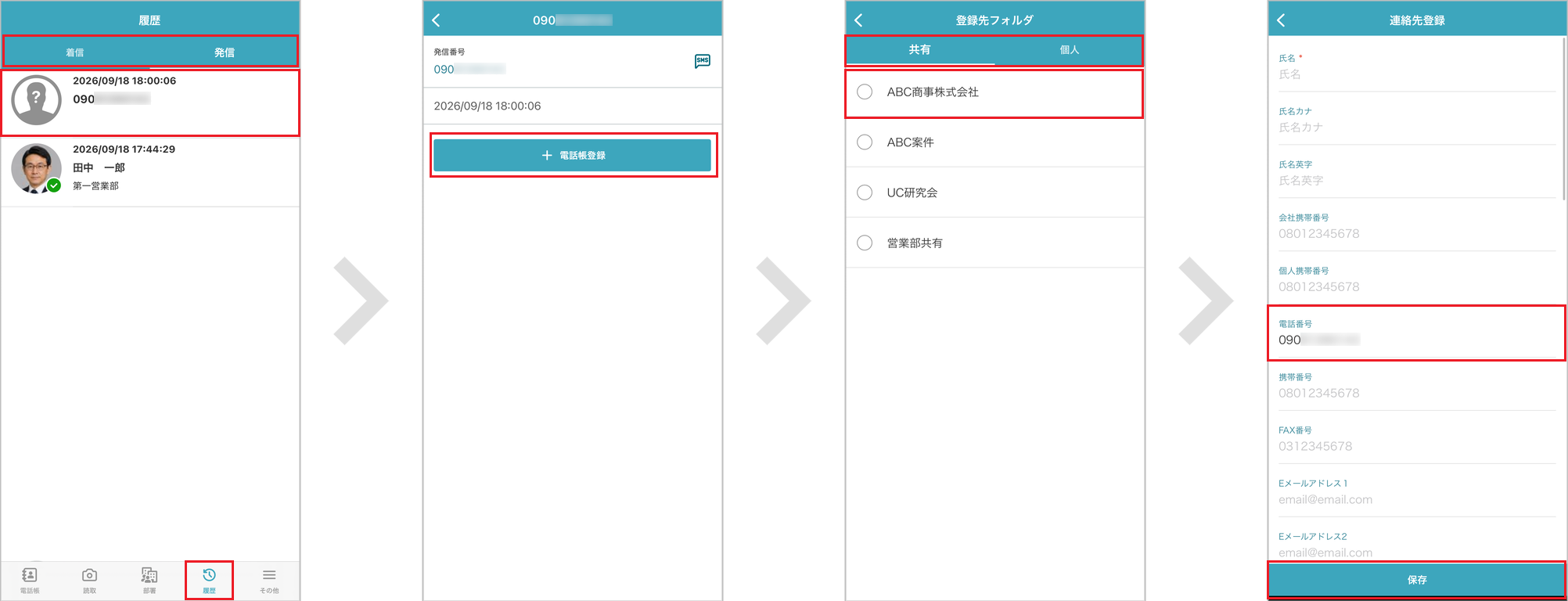Viewport: 1568px width, 601px height.
Task: Click the 連絡先登録 form scrollbar
Action: click(x=1564, y=117)
